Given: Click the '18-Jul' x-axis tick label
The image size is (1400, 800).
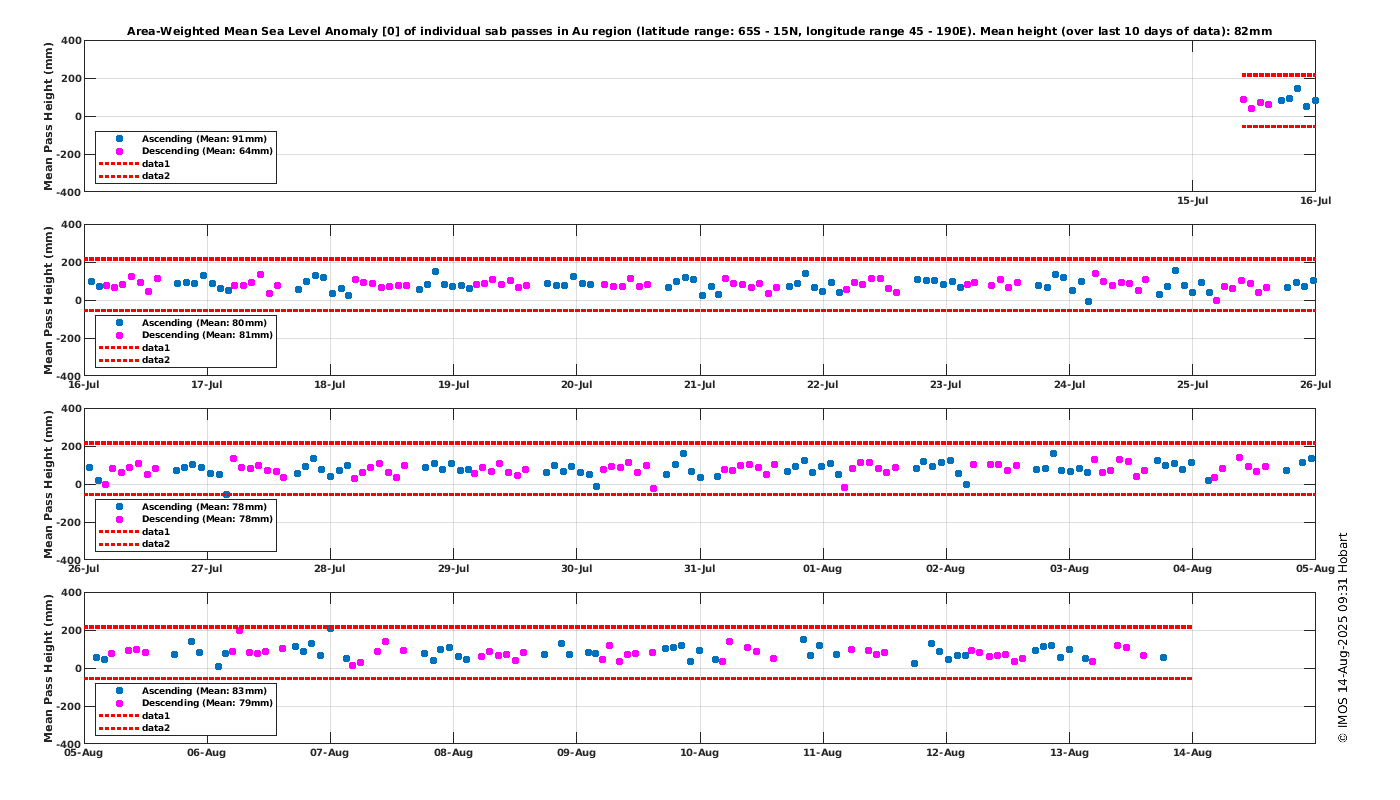Looking at the screenshot, I should [x=330, y=385].
